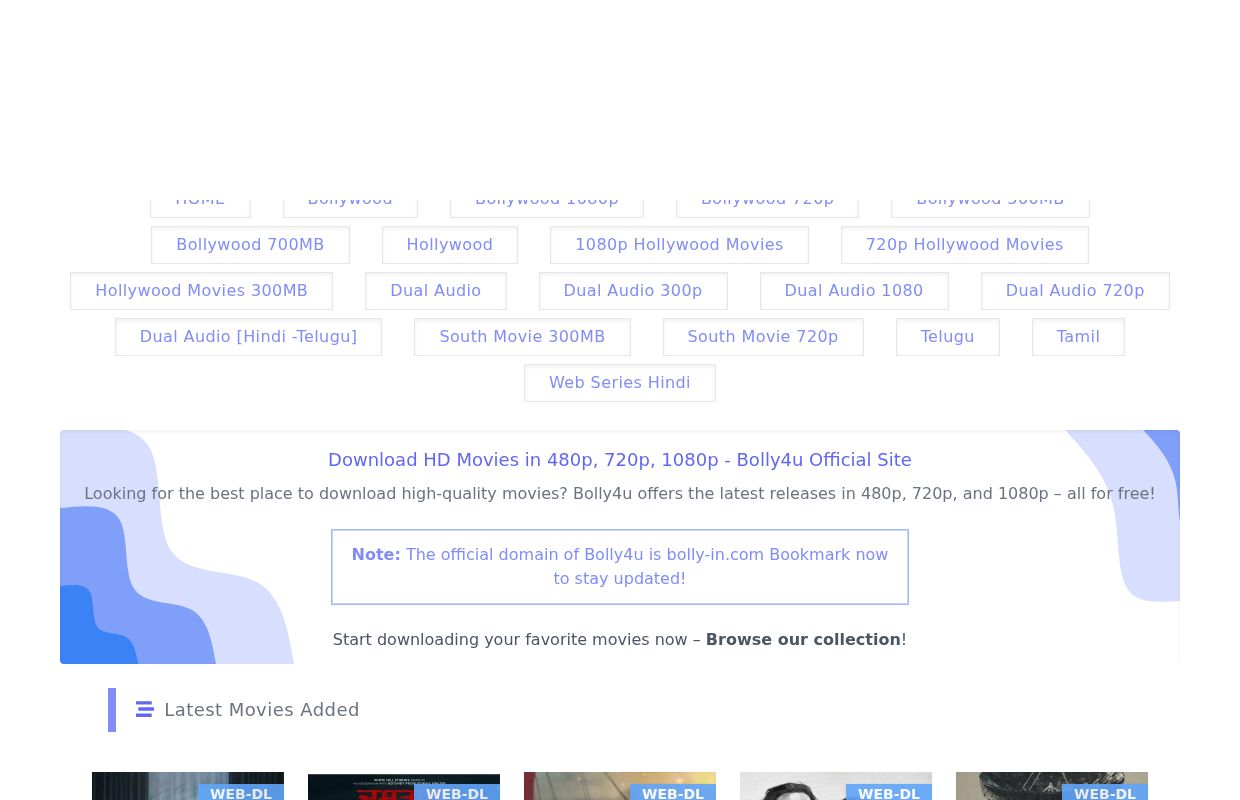This screenshot has height=800, width=1240.
Task: Select 1080p Hollywood Movies menu item
Action: point(679,245)
